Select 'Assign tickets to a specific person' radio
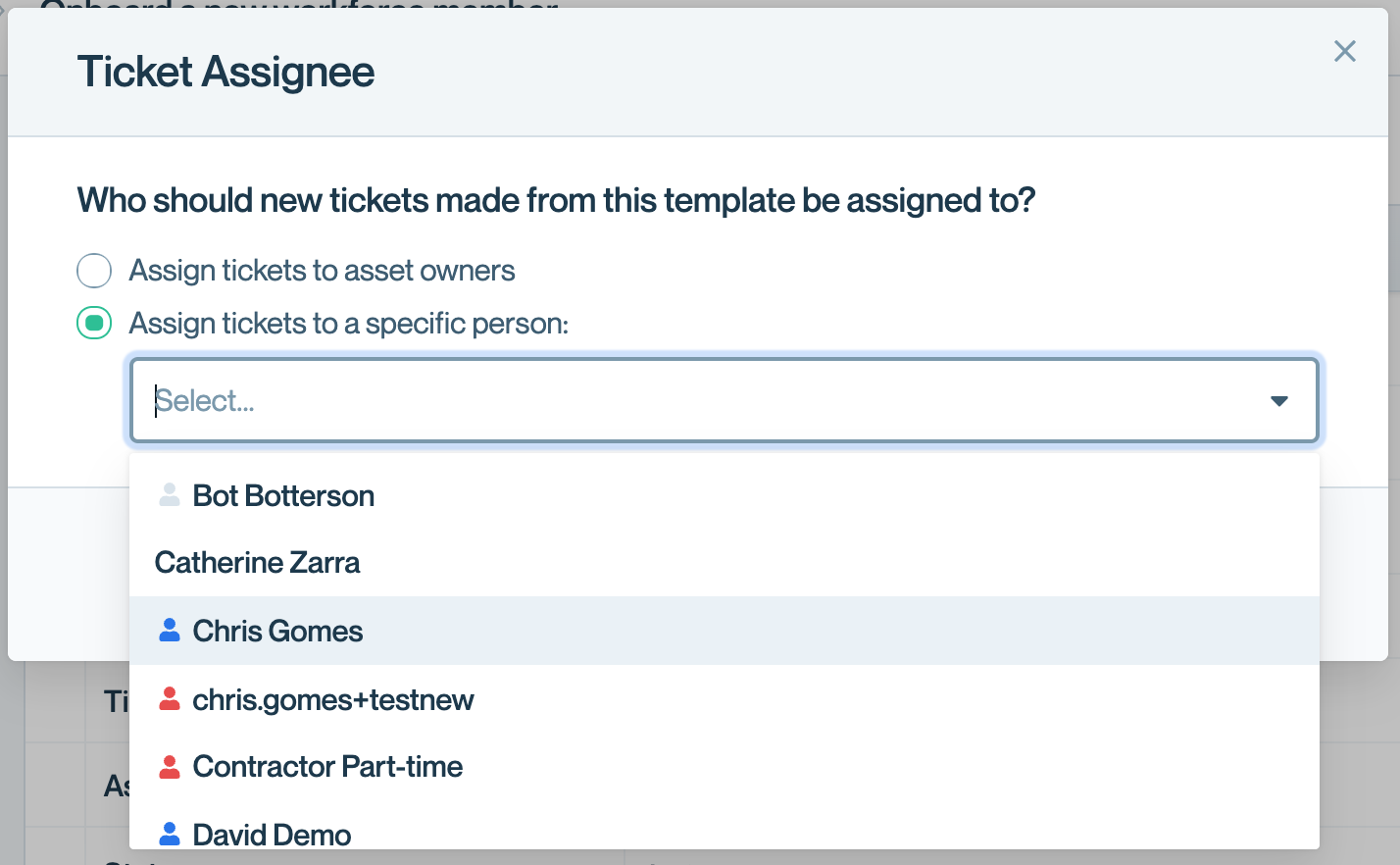Screen dimensions: 1400x865 tap(94, 323)
